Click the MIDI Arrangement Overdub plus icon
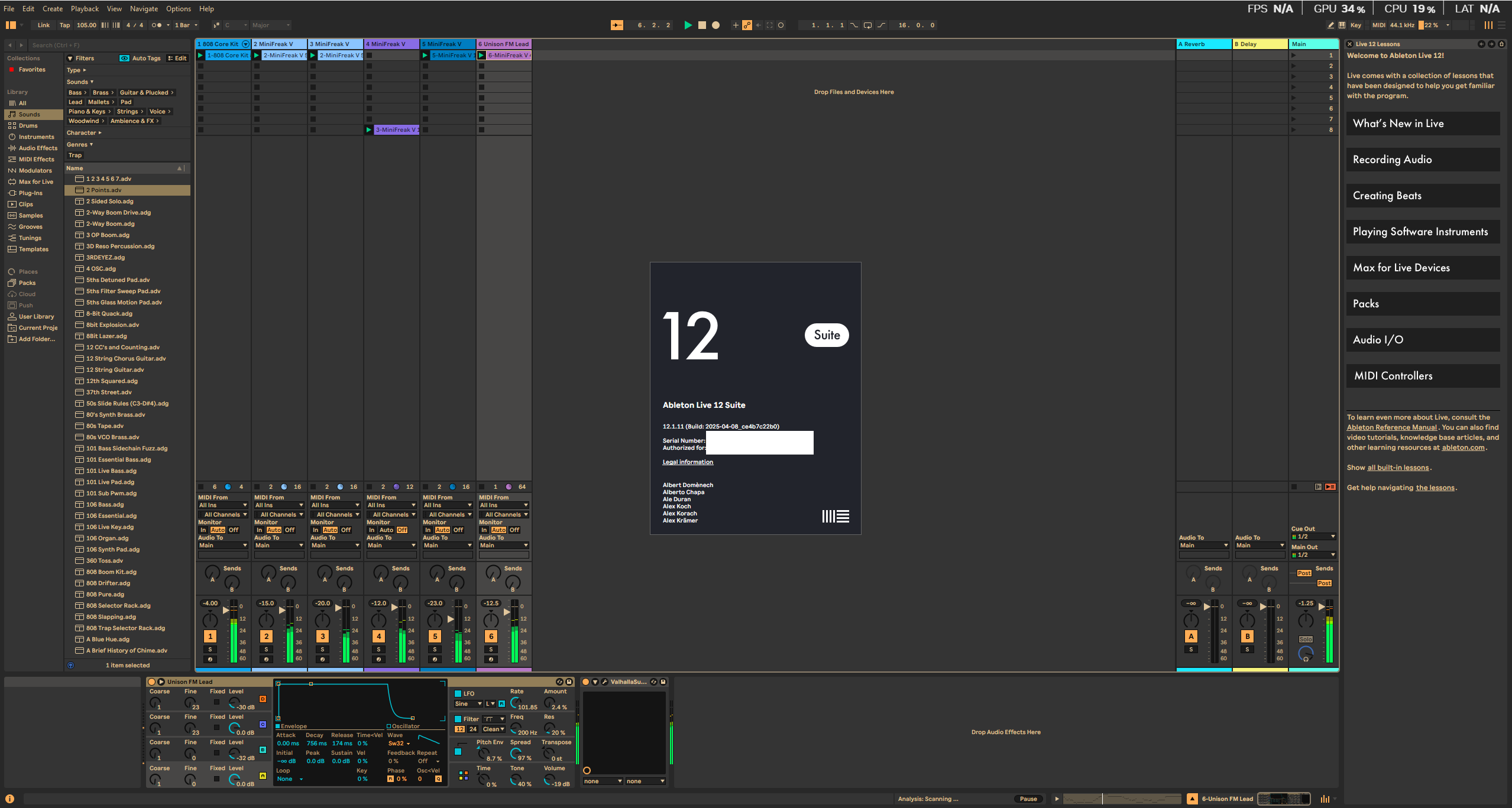The image size is (1512, 808). [x=736, y=25]
